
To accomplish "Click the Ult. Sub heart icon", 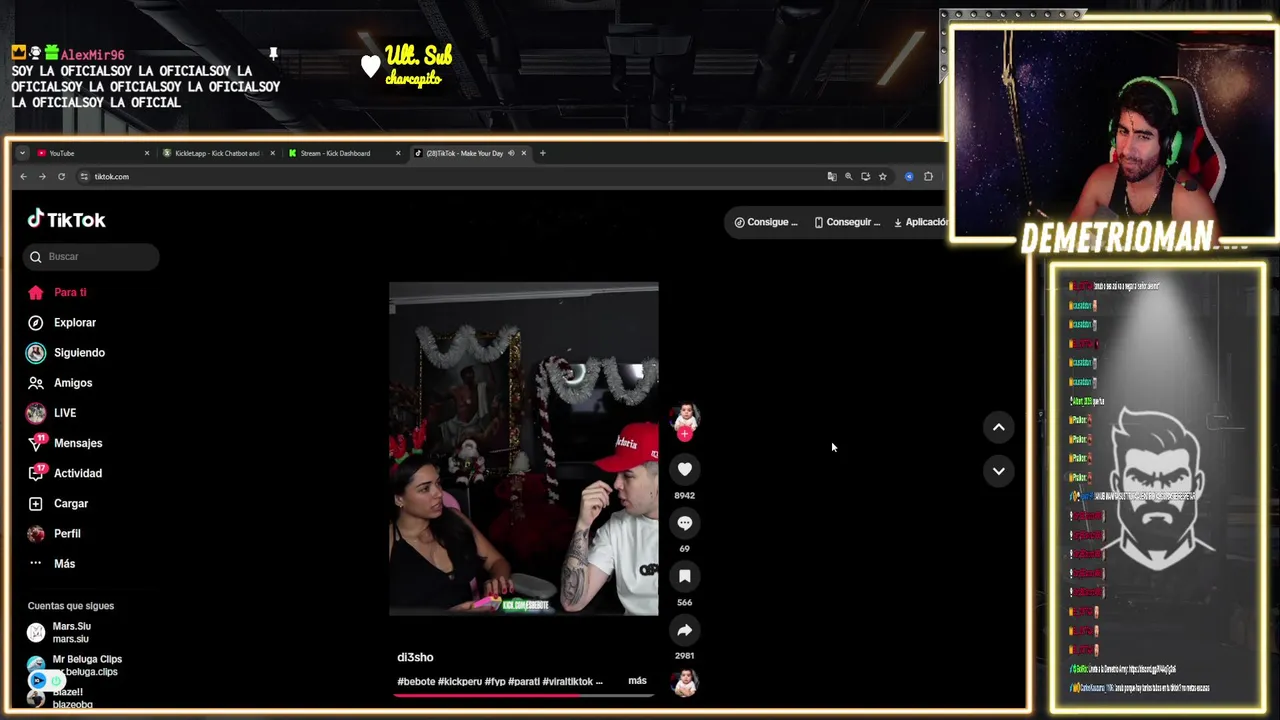I will 371,66.
